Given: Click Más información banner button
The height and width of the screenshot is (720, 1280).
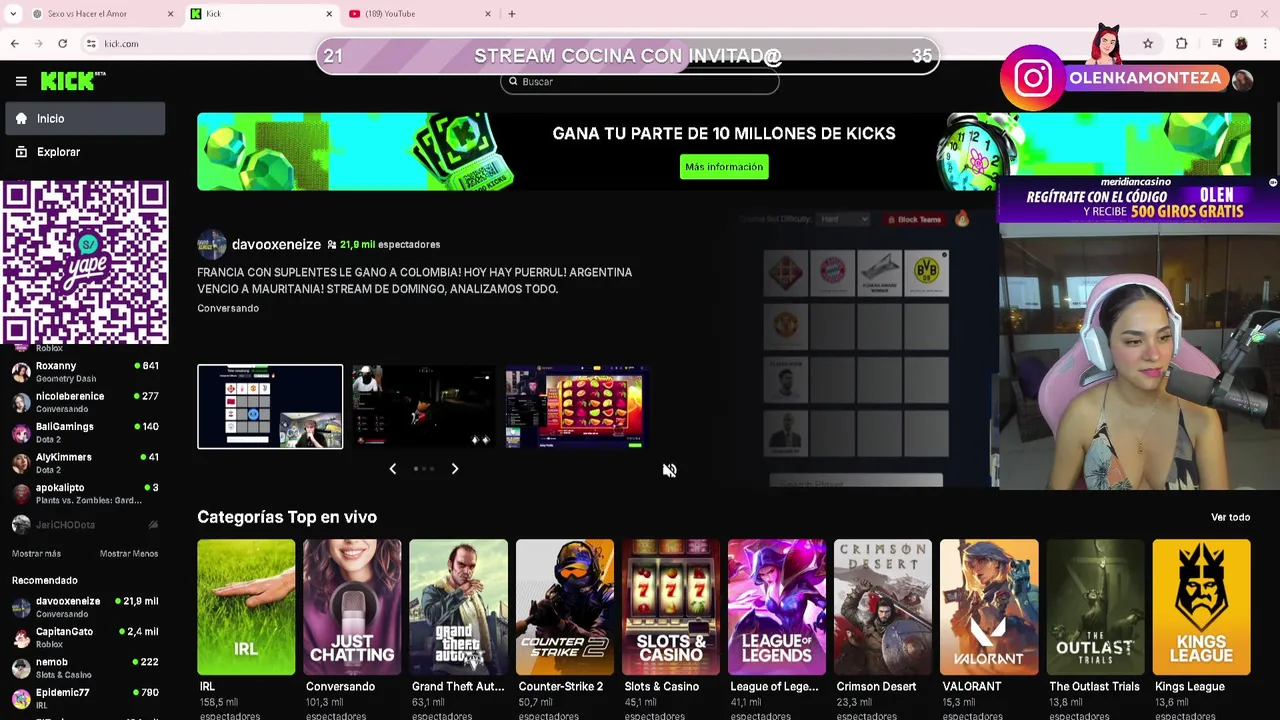Looking at the screenshot, I should pos(724,167).
